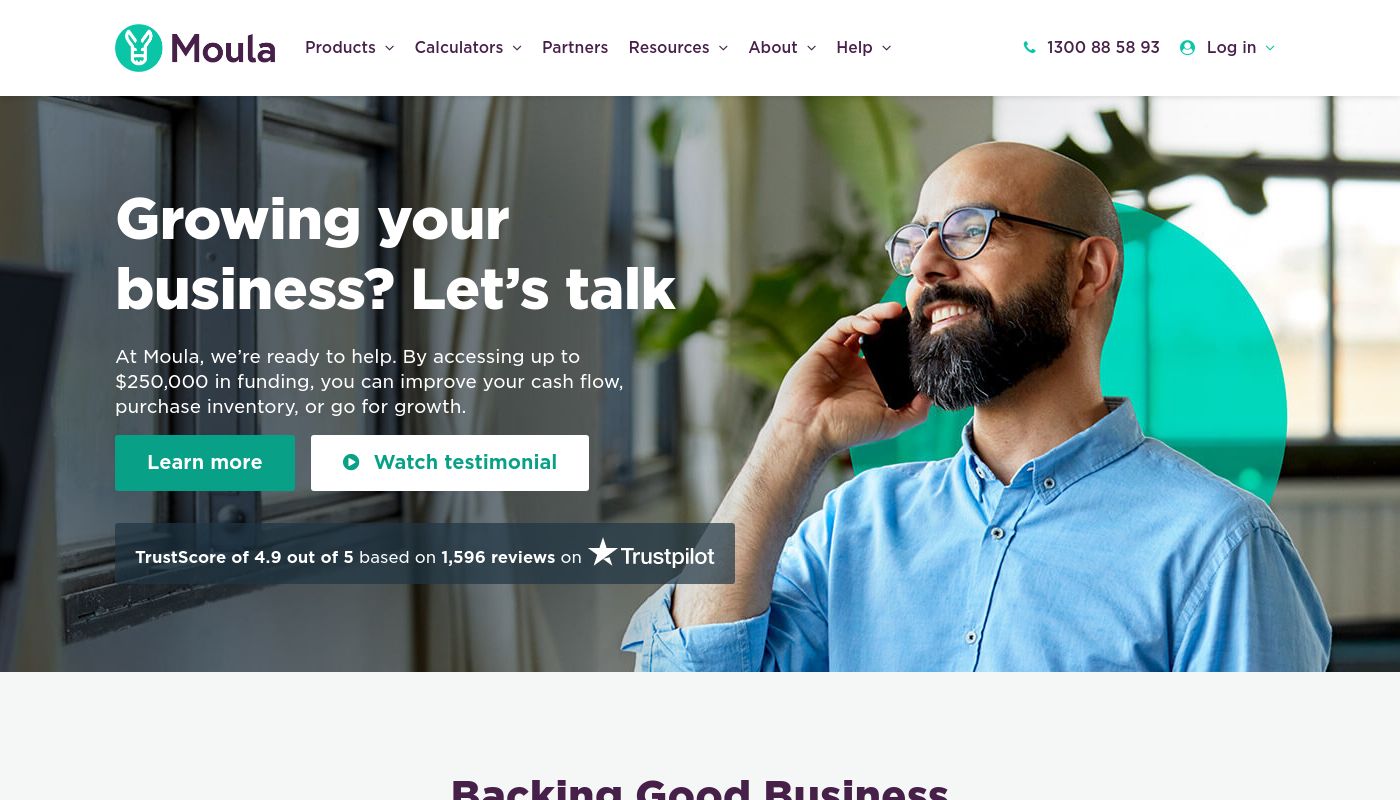
Task: Click the Trustpilot wordmark text
Action: pyautogui.click(x=667, y=557)
